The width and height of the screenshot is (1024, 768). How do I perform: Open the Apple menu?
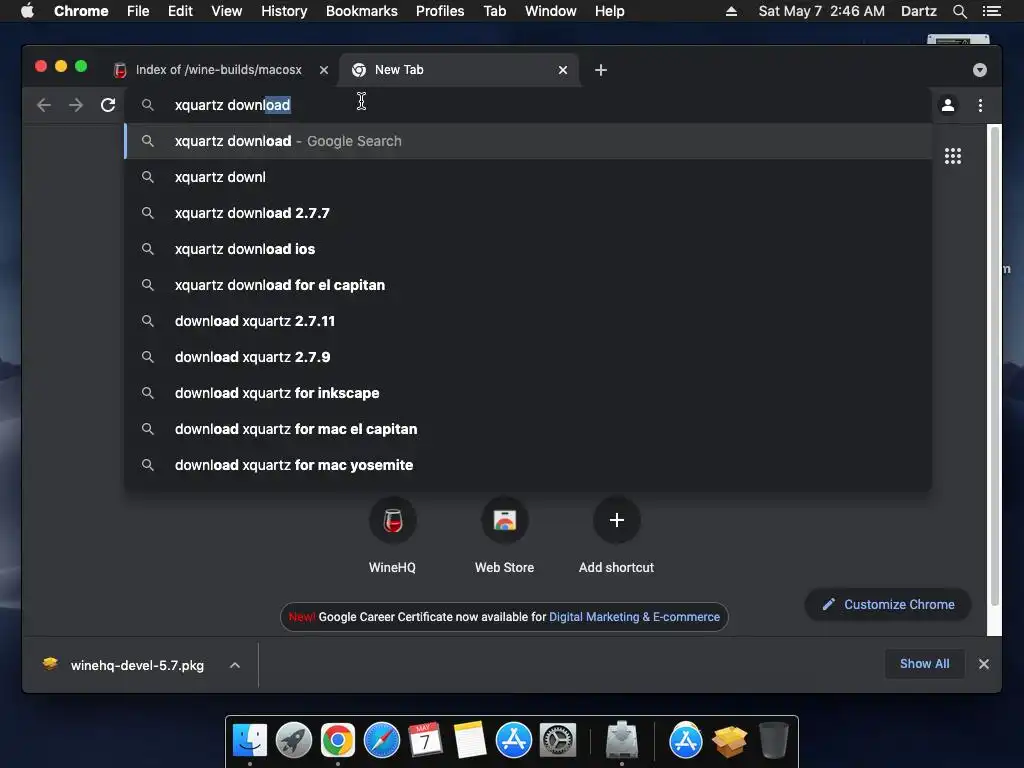tap(27, 11)
